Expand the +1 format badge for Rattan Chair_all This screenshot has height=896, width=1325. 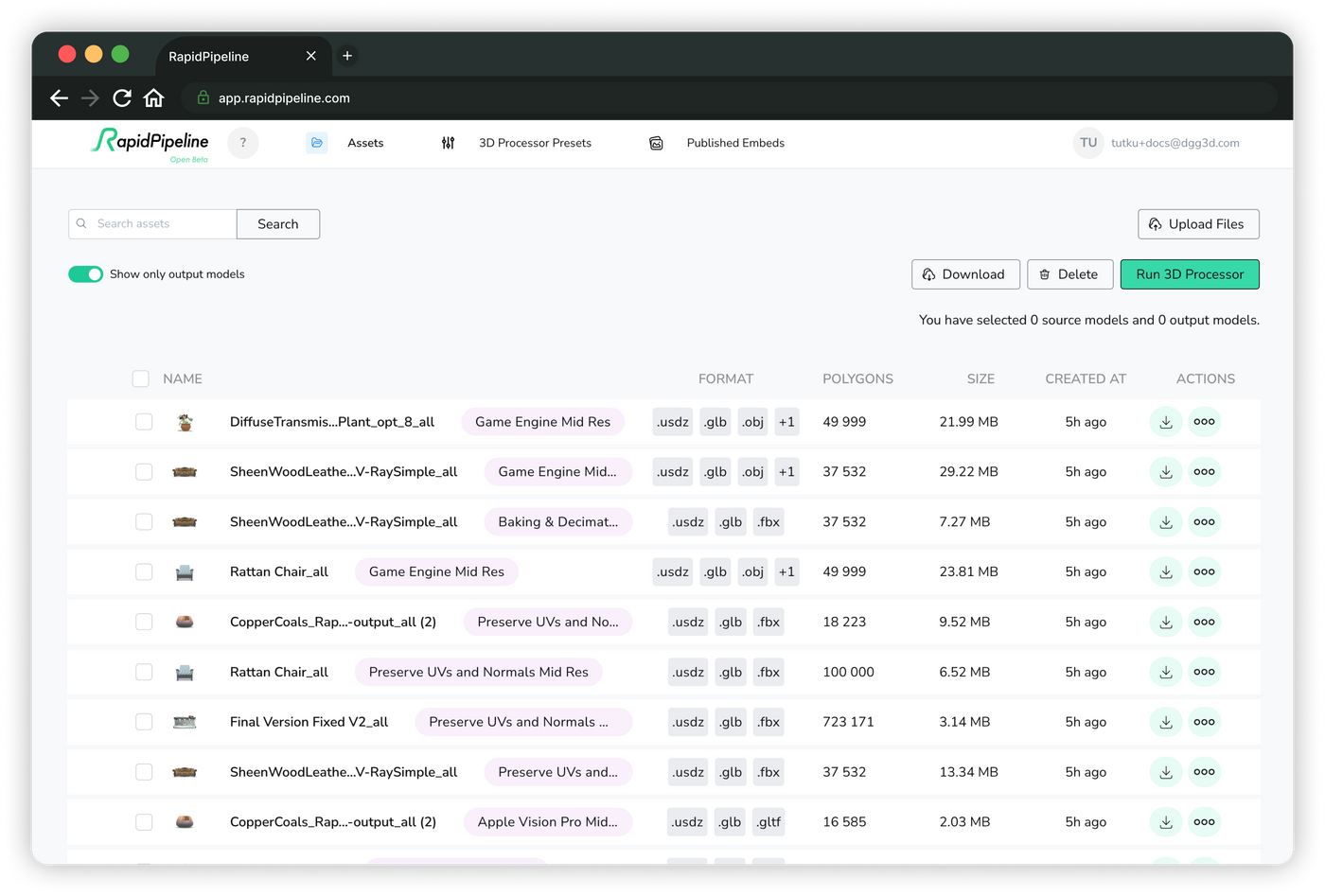tap(786, 571)
